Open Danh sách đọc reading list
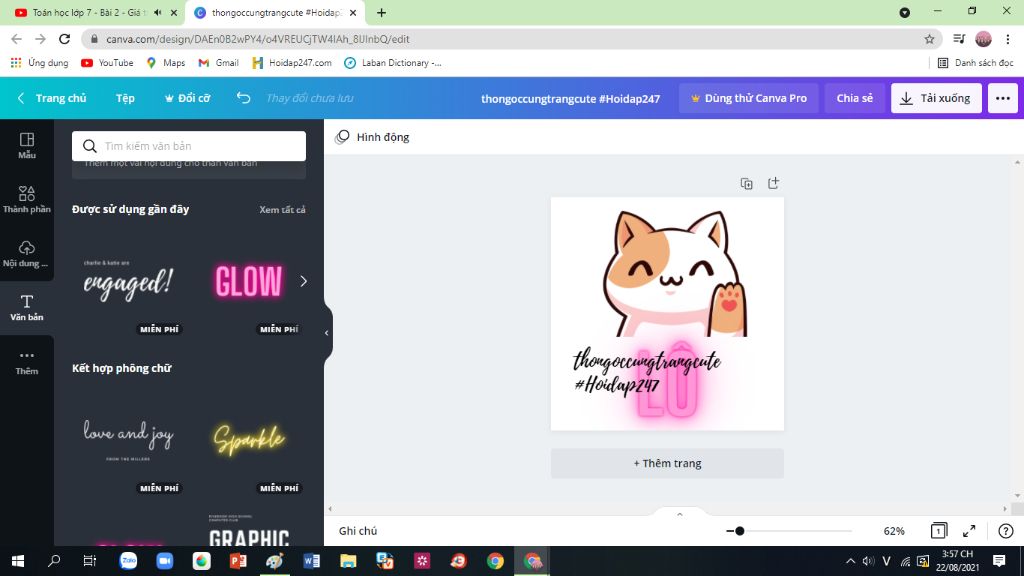 pyautogui.click(x=976, y=63)
